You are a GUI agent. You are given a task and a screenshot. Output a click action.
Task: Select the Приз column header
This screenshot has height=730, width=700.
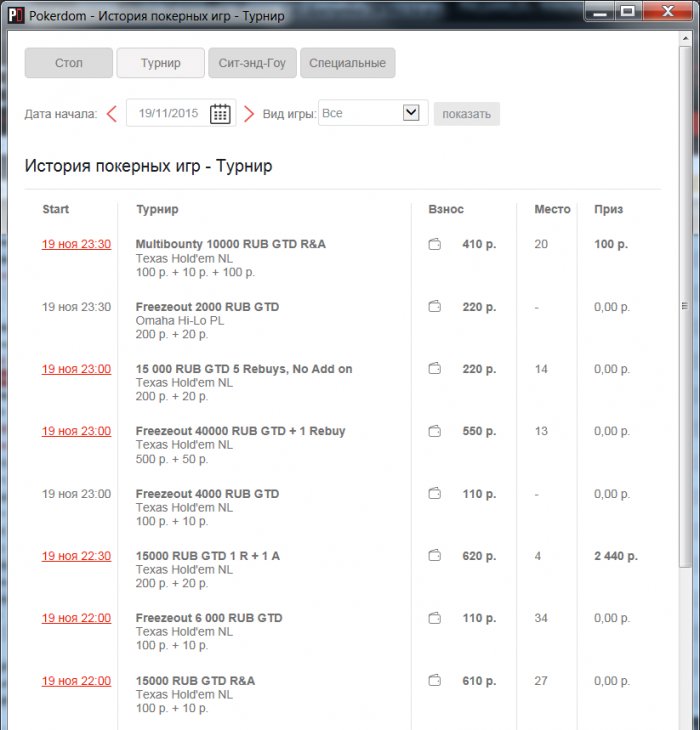point(608,209)
